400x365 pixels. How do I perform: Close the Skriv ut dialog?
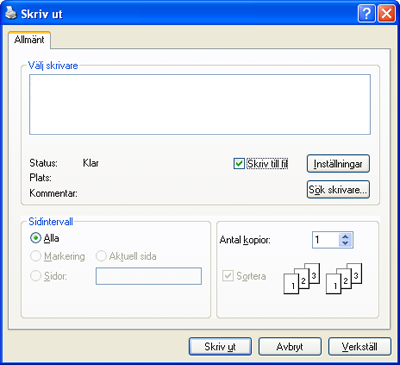[387, 14]
